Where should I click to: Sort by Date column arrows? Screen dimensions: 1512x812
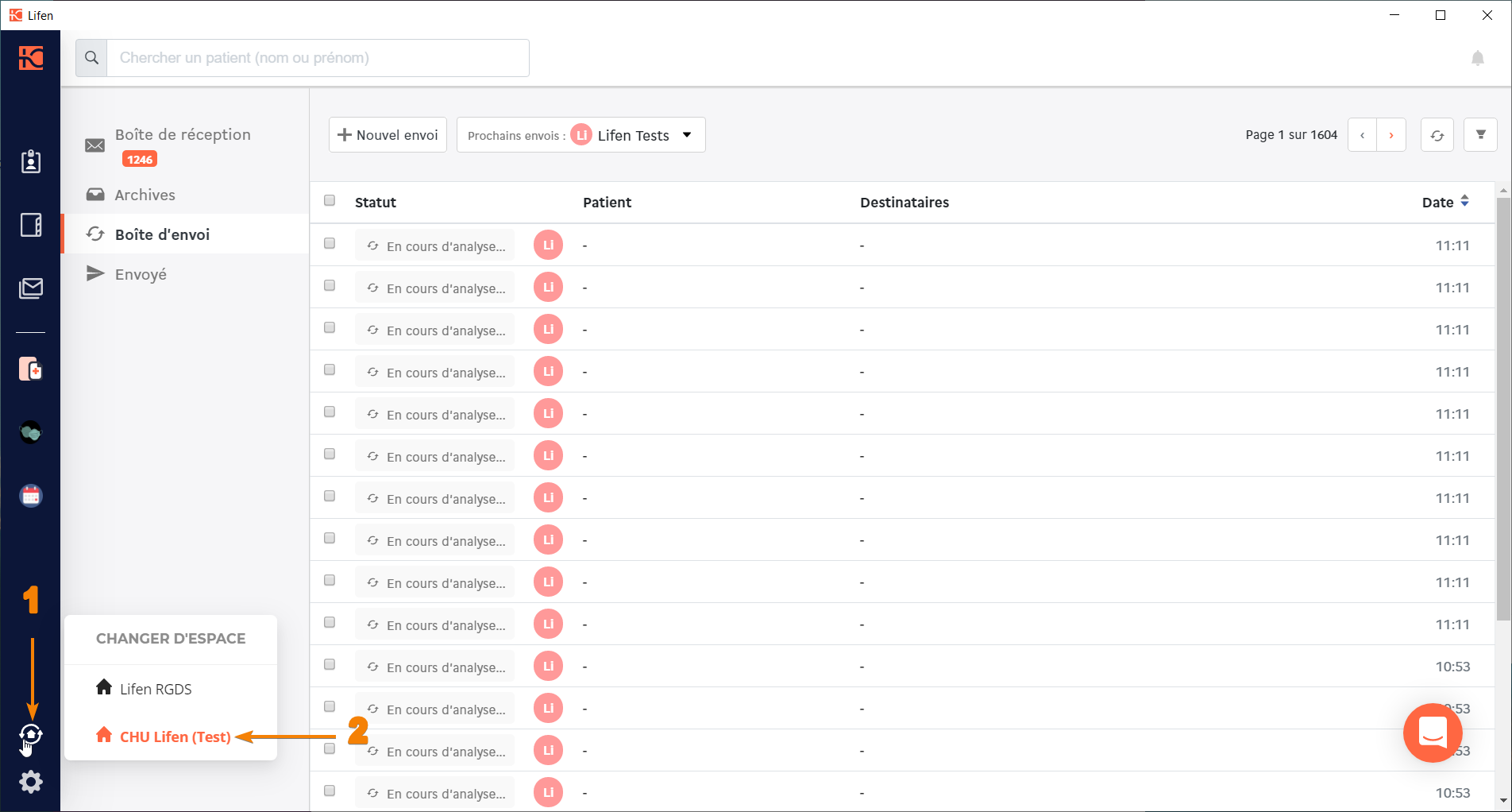coord(1465,202)
